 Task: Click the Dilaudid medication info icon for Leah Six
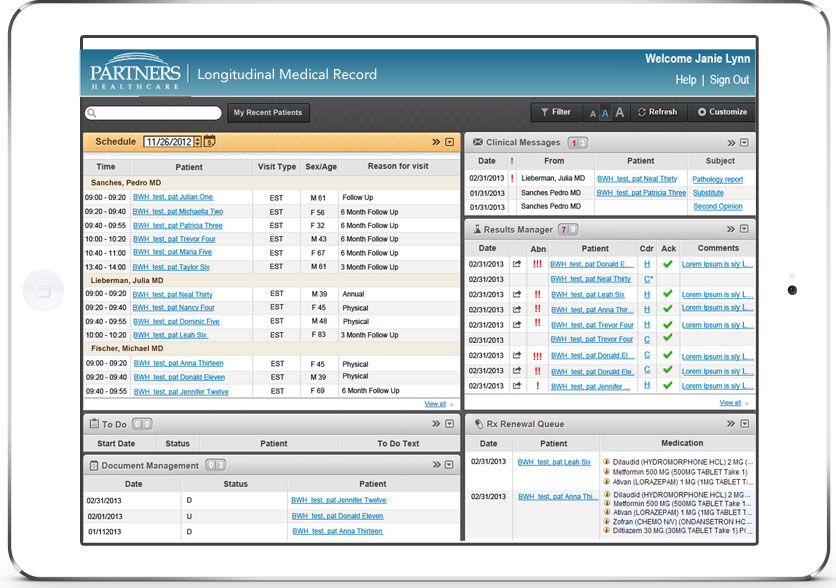click(x=606, y=464)
